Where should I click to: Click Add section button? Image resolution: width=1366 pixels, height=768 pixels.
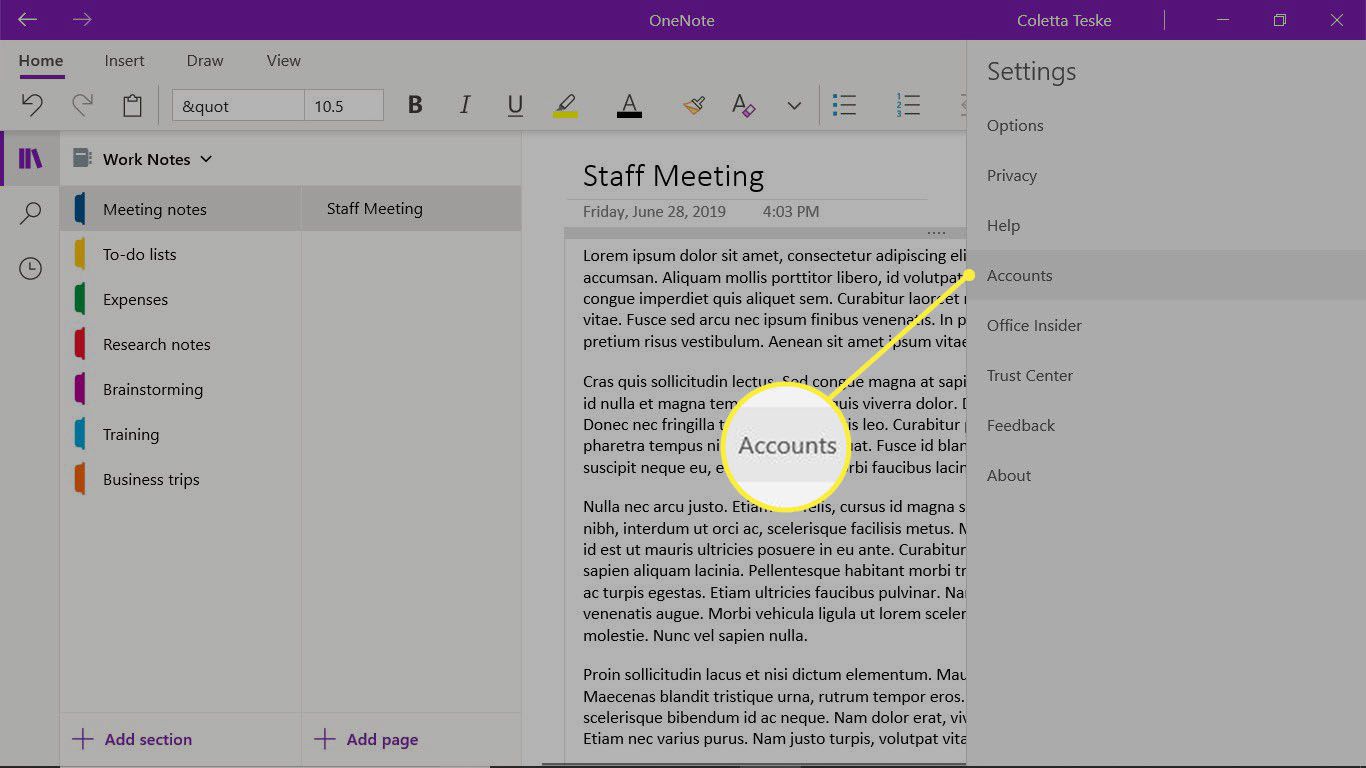point(132,740)
